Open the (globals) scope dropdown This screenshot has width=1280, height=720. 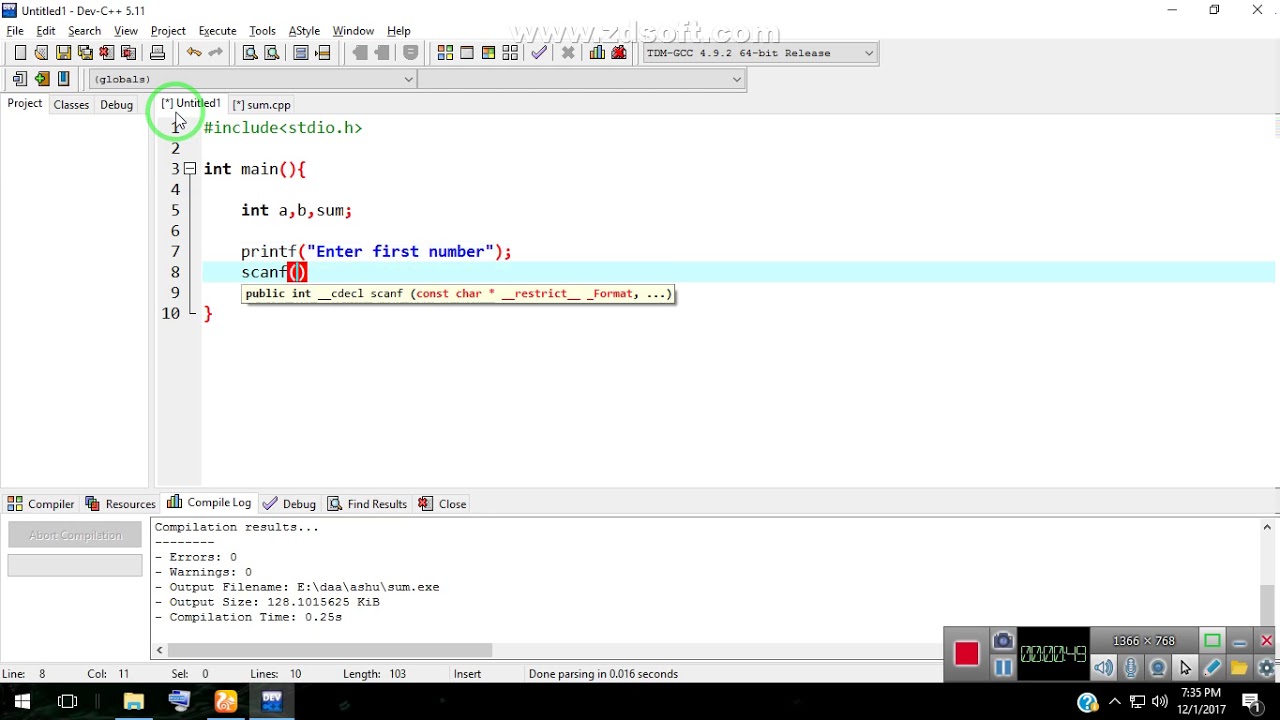253,79
